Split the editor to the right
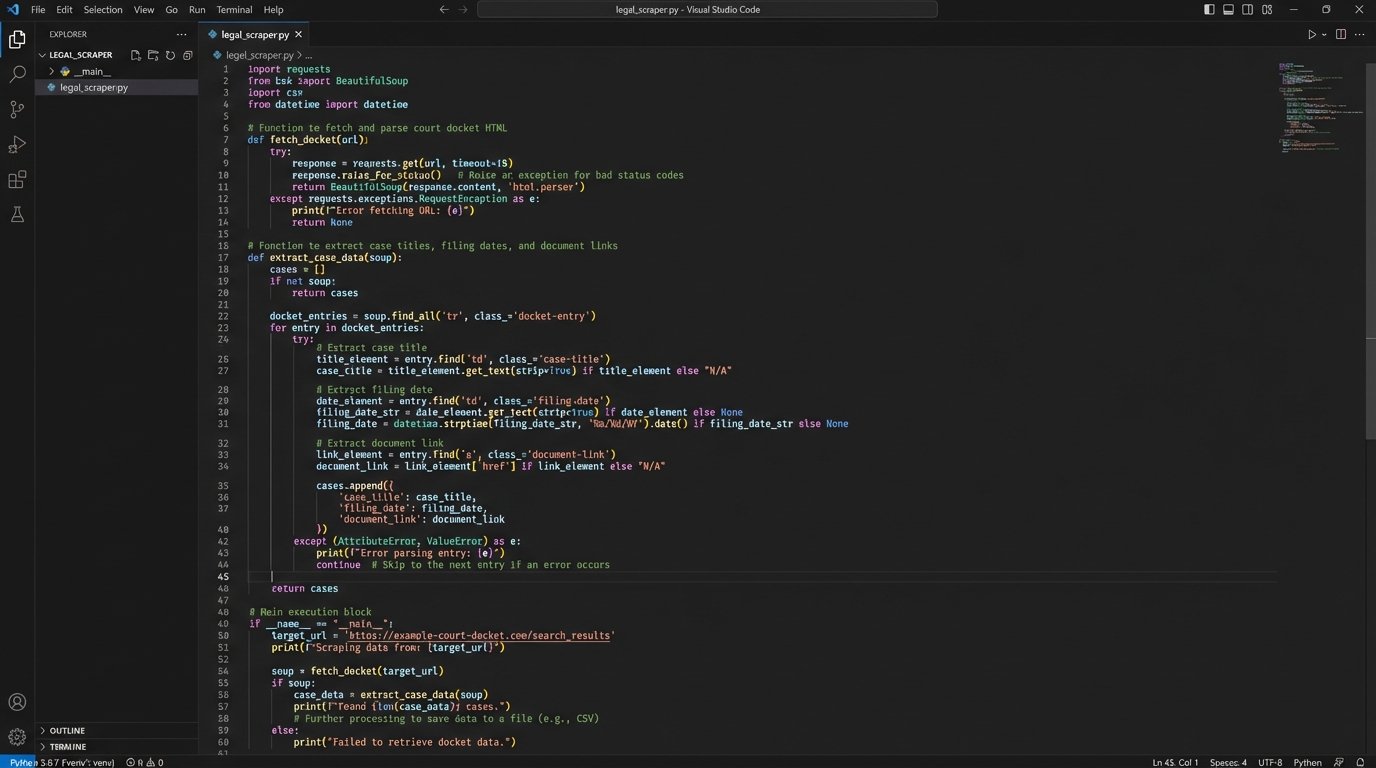1376x768 pixels. coord(1341,34)
